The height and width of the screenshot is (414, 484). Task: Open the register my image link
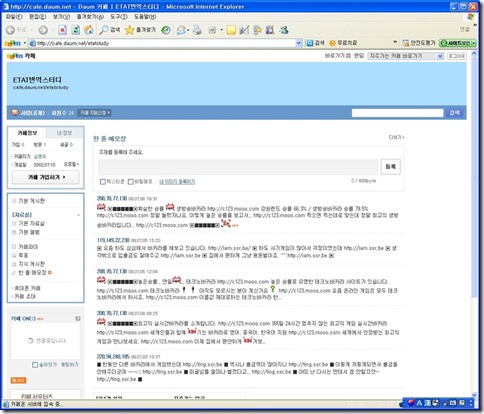coord(177,182)
